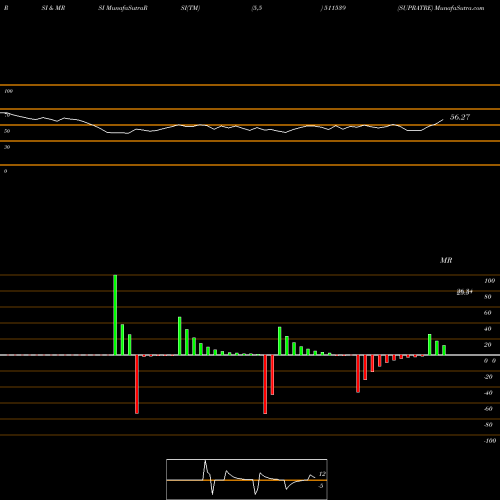Click the -60 label on MR axis

pyautogui.click(x=488, y=409)
